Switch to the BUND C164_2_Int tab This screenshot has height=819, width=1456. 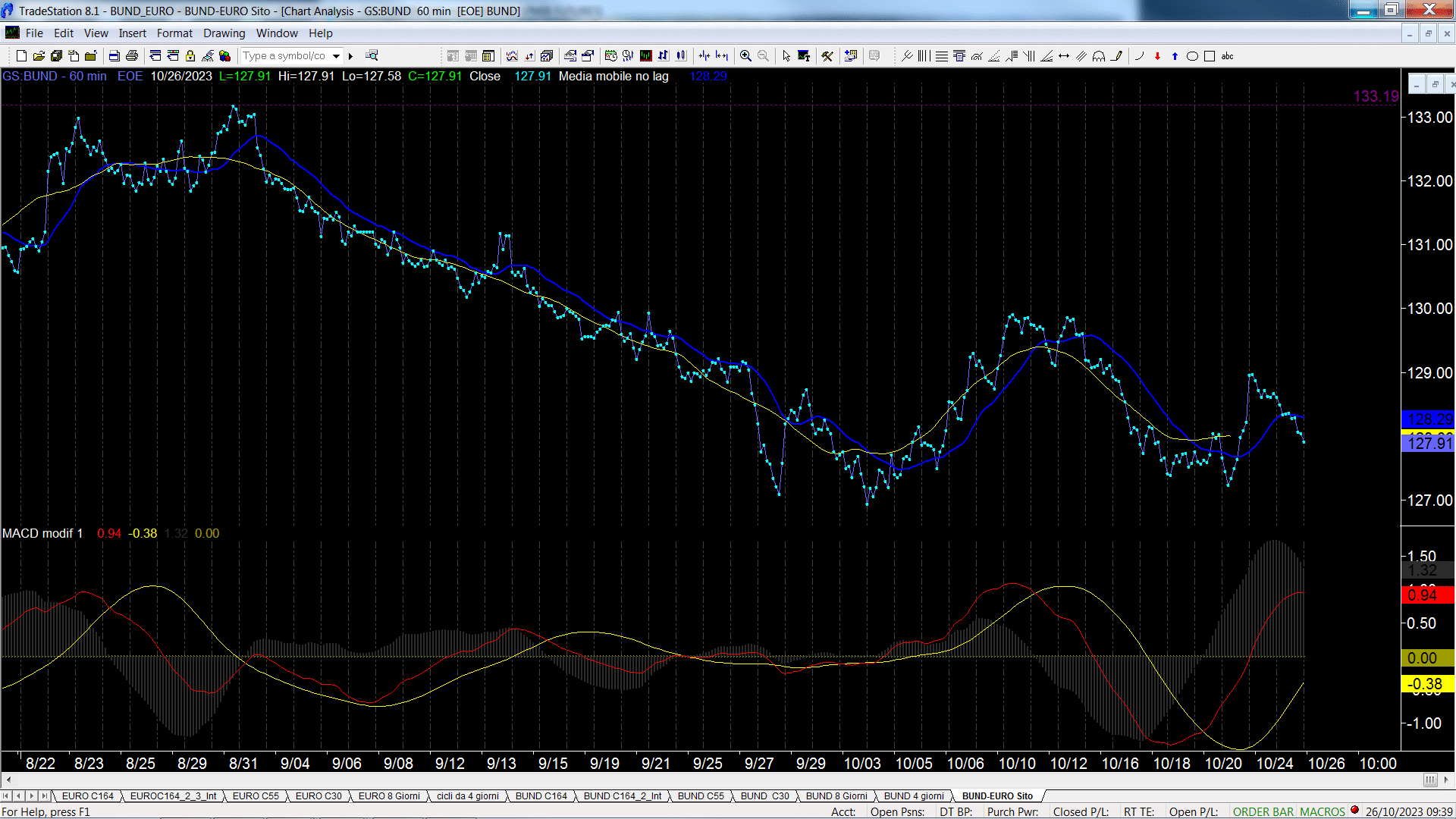click(x=623, y=796)
